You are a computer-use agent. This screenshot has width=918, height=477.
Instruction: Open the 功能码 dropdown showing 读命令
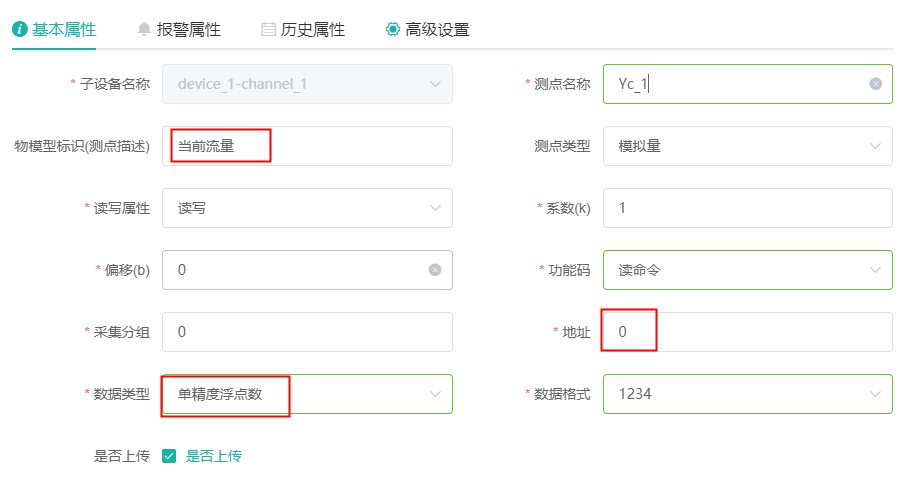click(747, 270)
